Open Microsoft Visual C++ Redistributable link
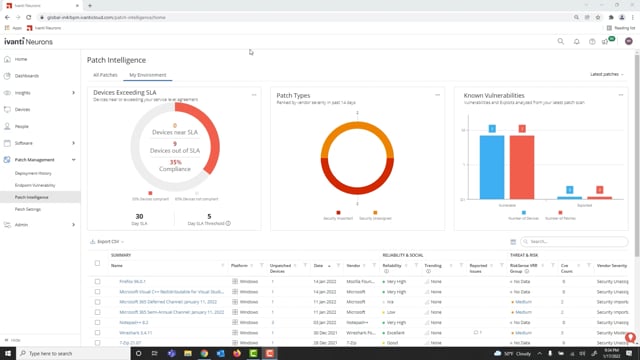Viewport: 640px width, 360px height. tap(171, 292)
